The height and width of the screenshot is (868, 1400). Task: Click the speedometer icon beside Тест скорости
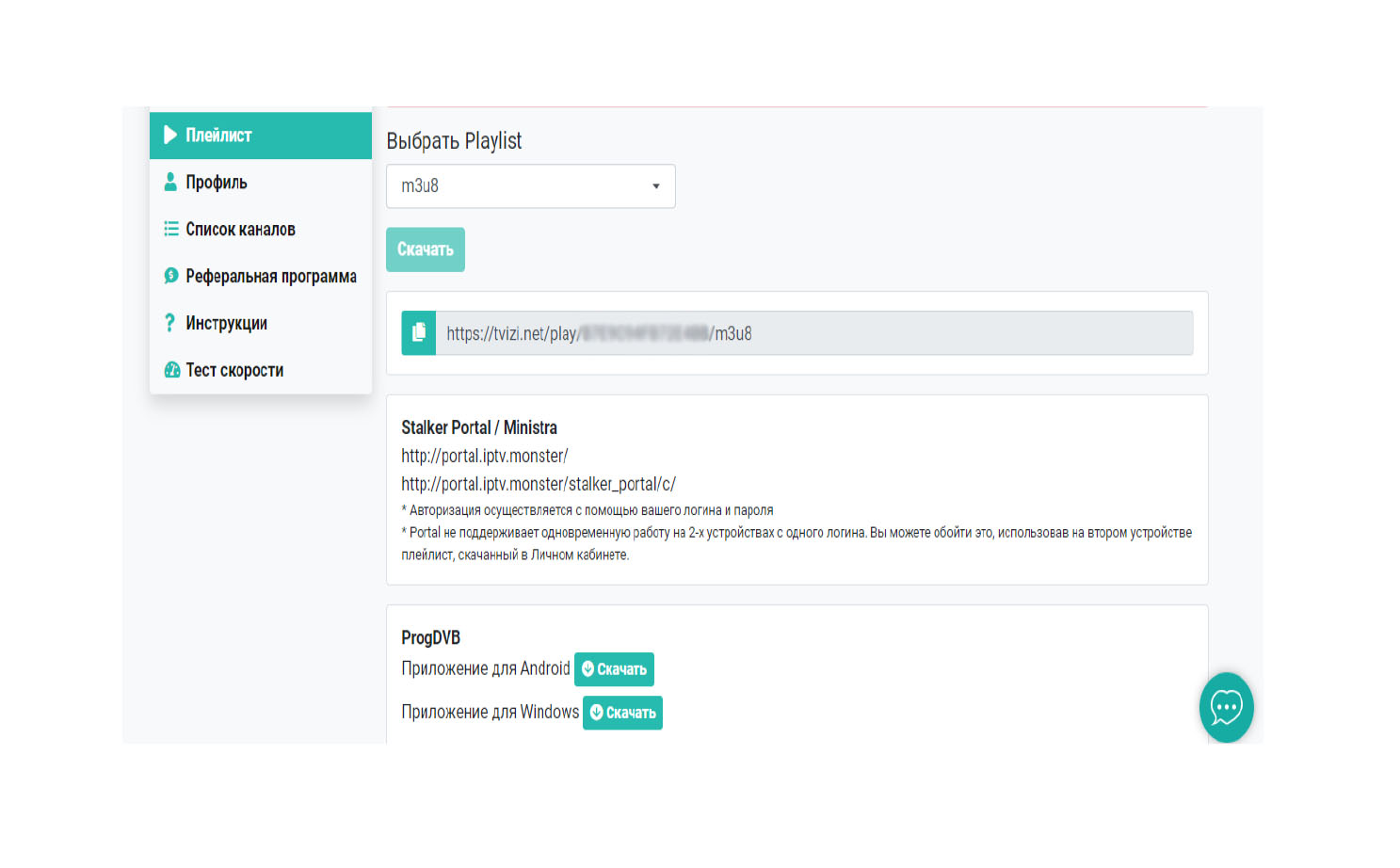pos(172,370)
